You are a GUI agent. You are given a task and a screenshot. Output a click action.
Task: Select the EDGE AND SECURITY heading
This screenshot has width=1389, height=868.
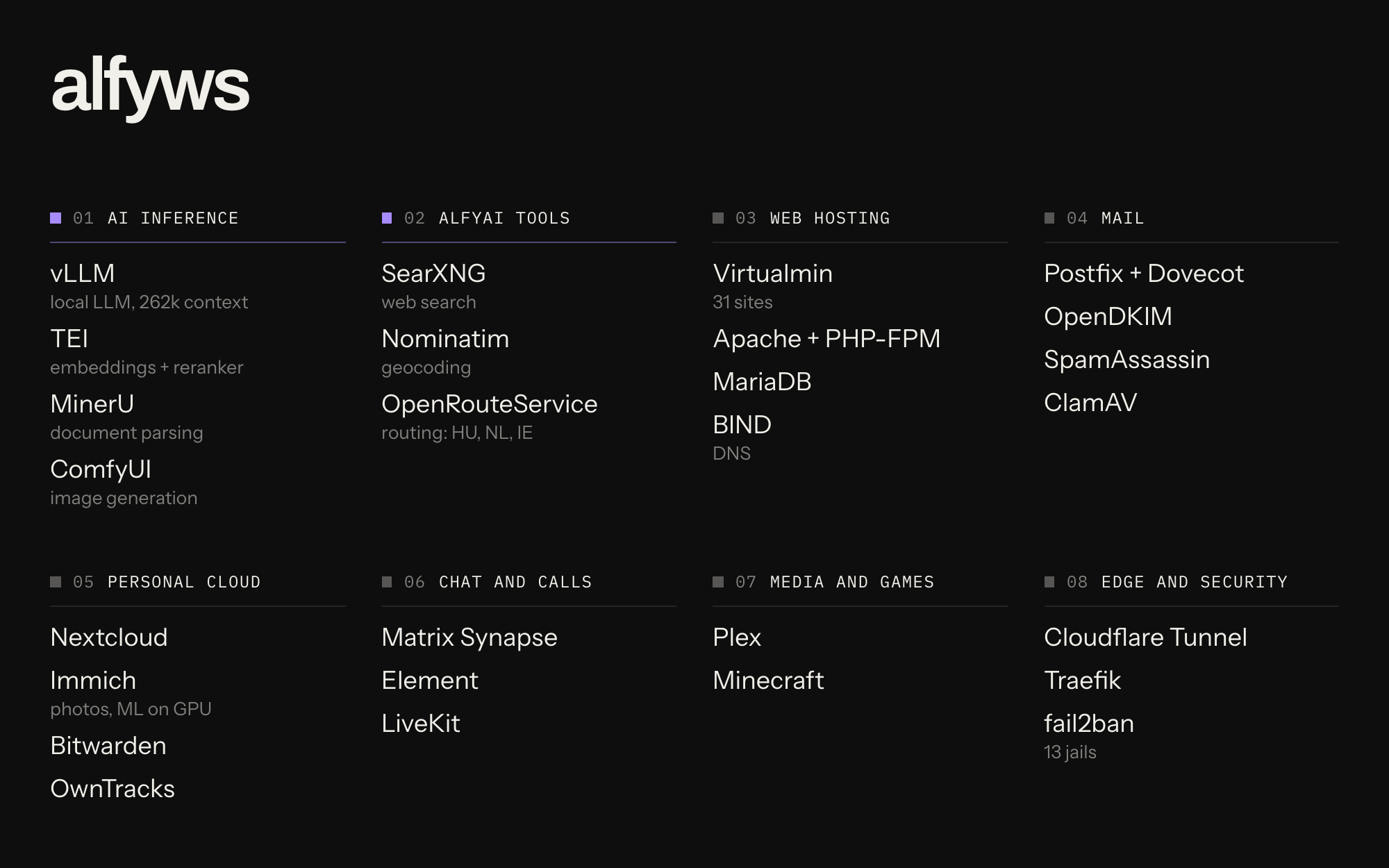click(x=1195, y=582)
